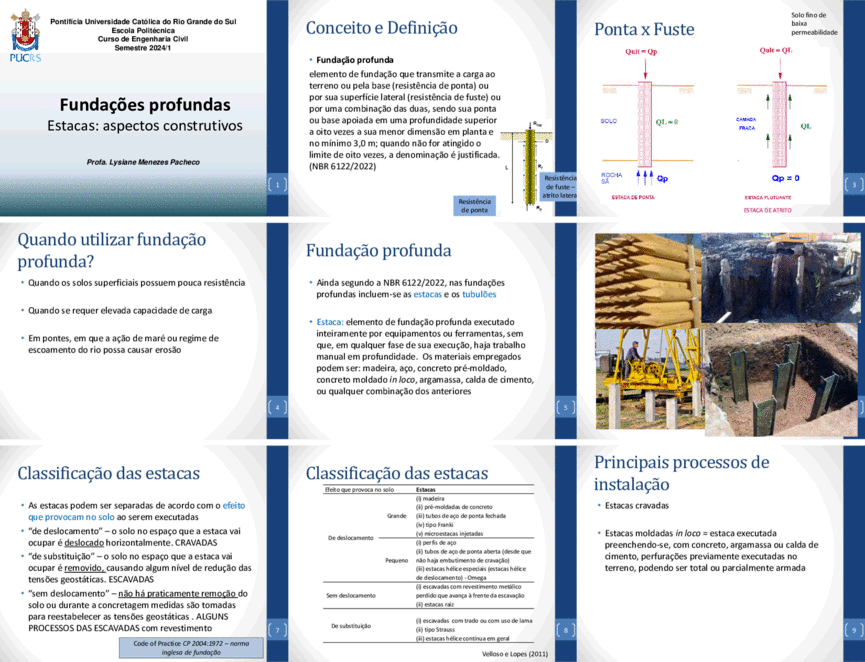Image resolution: width=865 pixels, height=662 pixels.
Task: Open the 'Conceito e Definição' slide title
Action: point(382,28)
